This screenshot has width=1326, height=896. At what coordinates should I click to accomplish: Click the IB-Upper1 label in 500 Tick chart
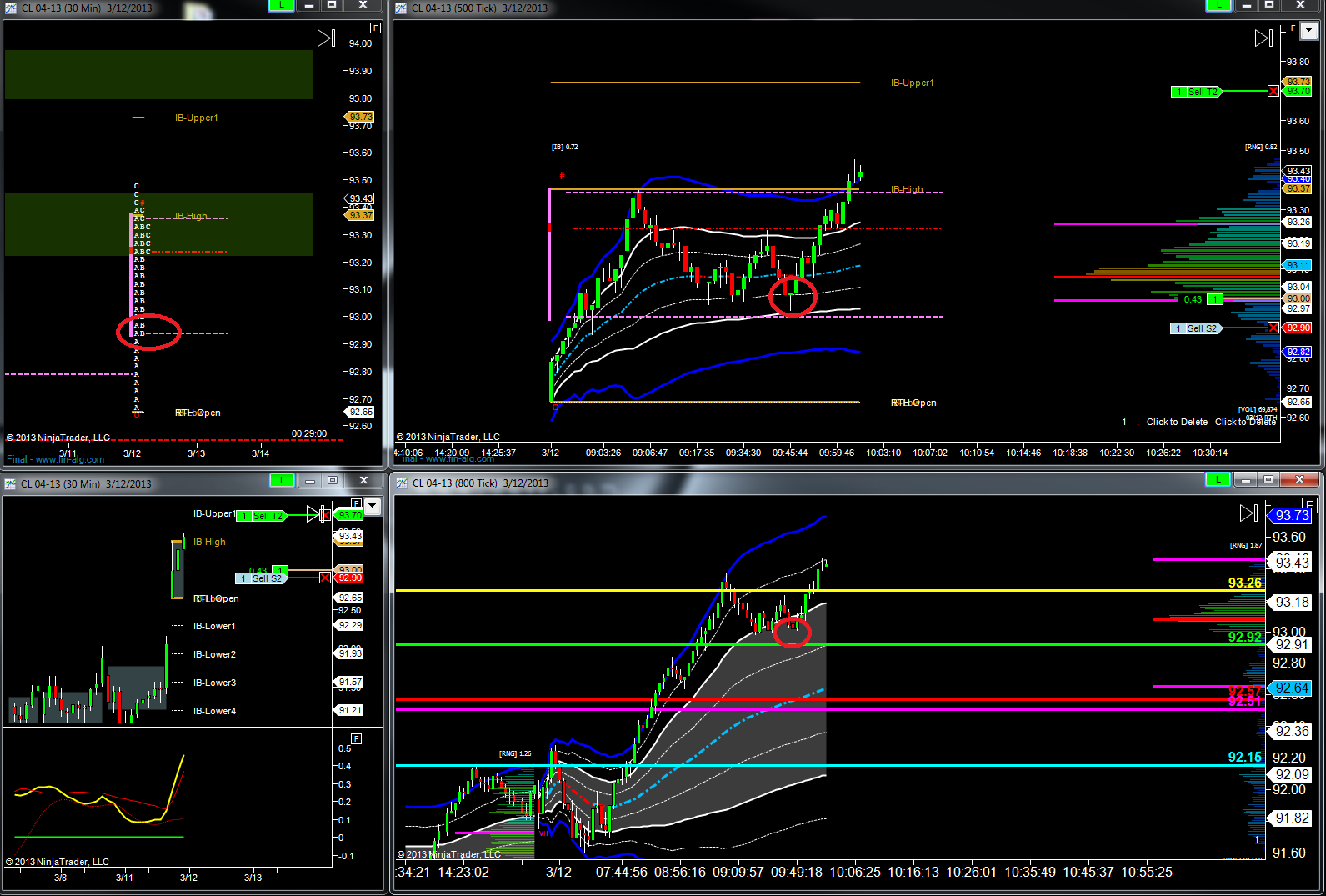coord(913,83)
